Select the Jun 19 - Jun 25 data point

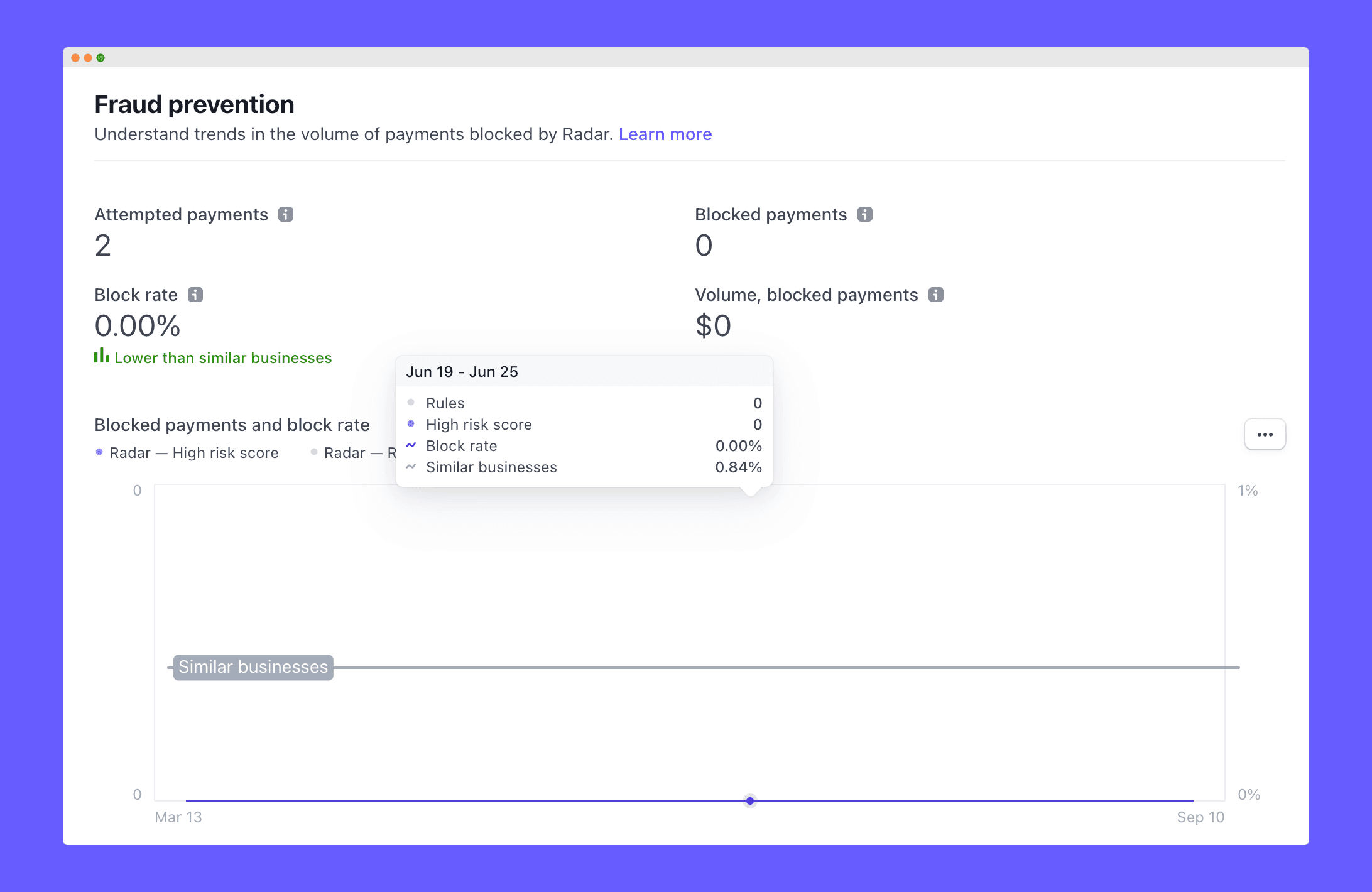(749, 800)
